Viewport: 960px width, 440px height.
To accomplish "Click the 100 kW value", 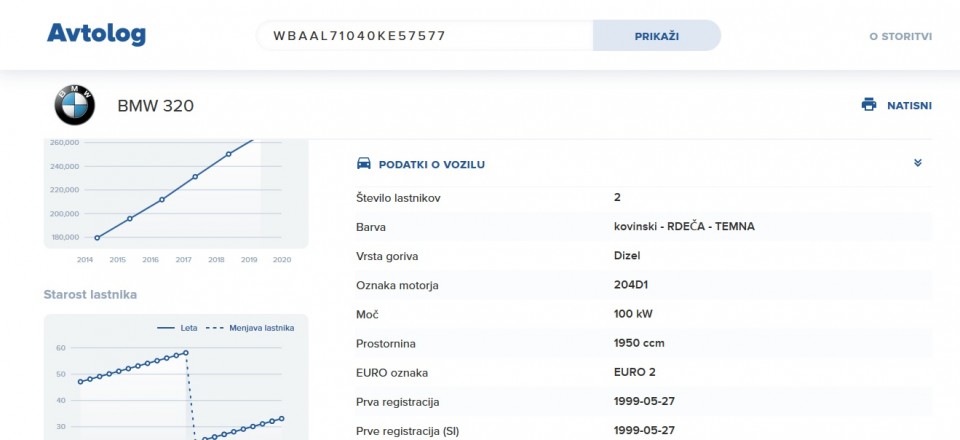I will (x=633, y=314).
